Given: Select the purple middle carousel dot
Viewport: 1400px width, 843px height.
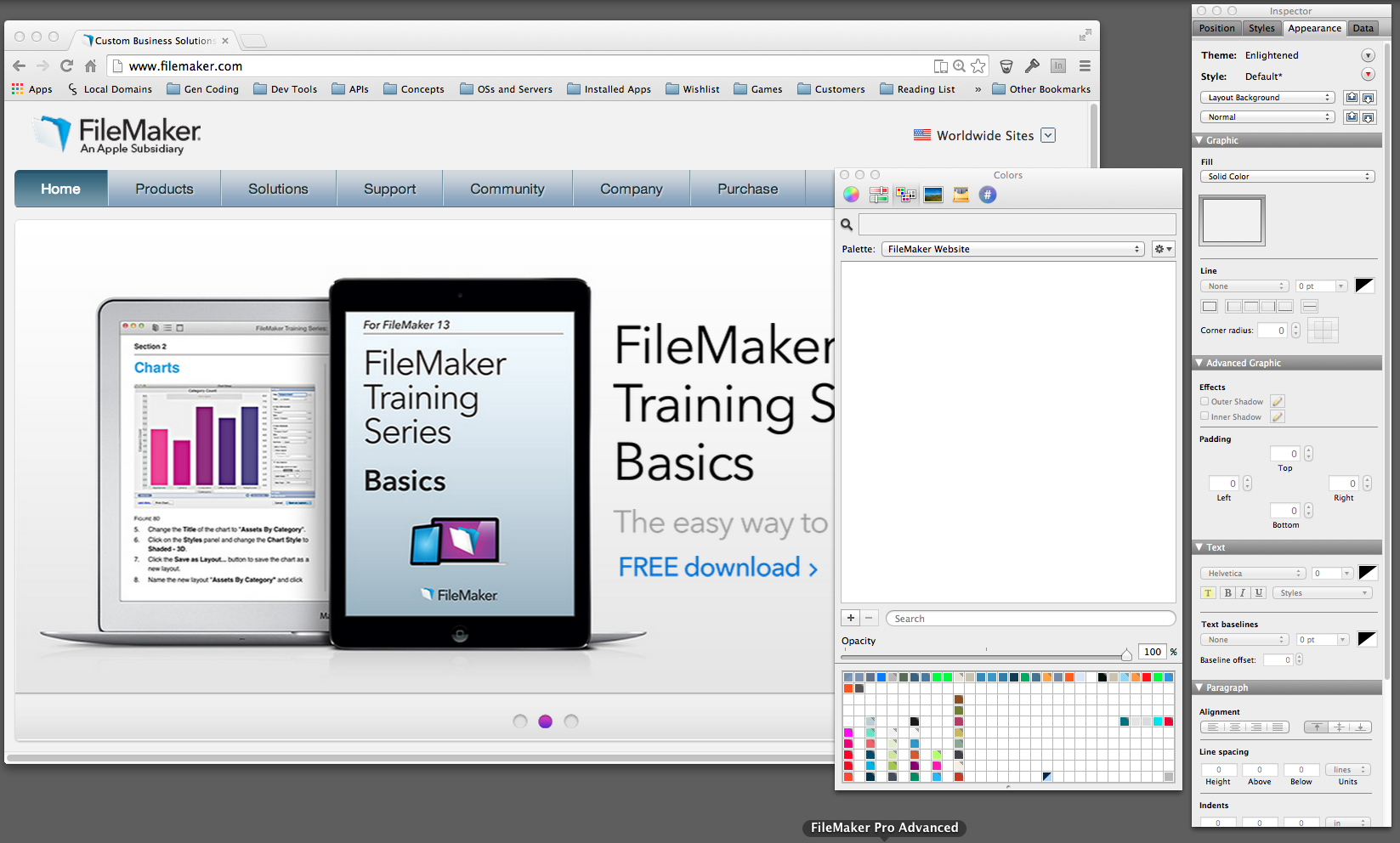Looking at the screenshot, I should pyautogui.click(x=546, y=721).
